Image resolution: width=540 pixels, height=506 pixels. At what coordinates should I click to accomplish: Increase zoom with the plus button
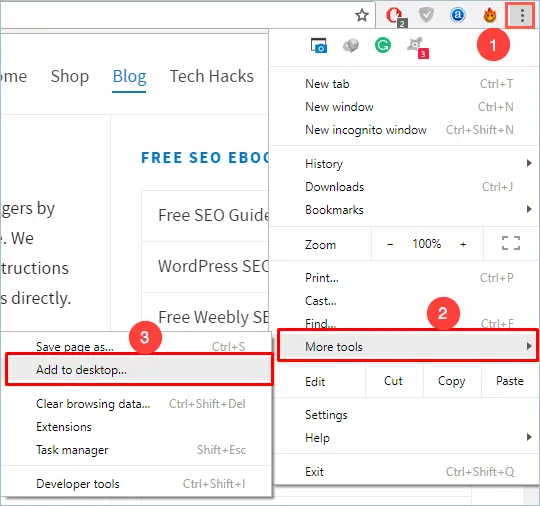coord(463,244)
